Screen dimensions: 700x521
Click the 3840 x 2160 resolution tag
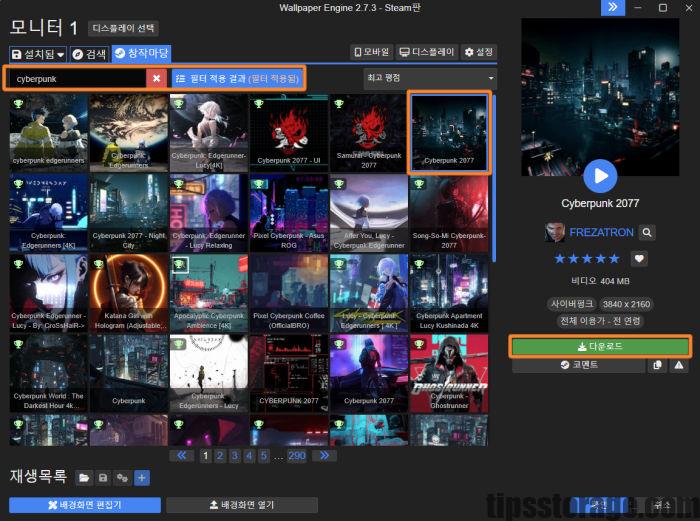(x=626, y=304)
